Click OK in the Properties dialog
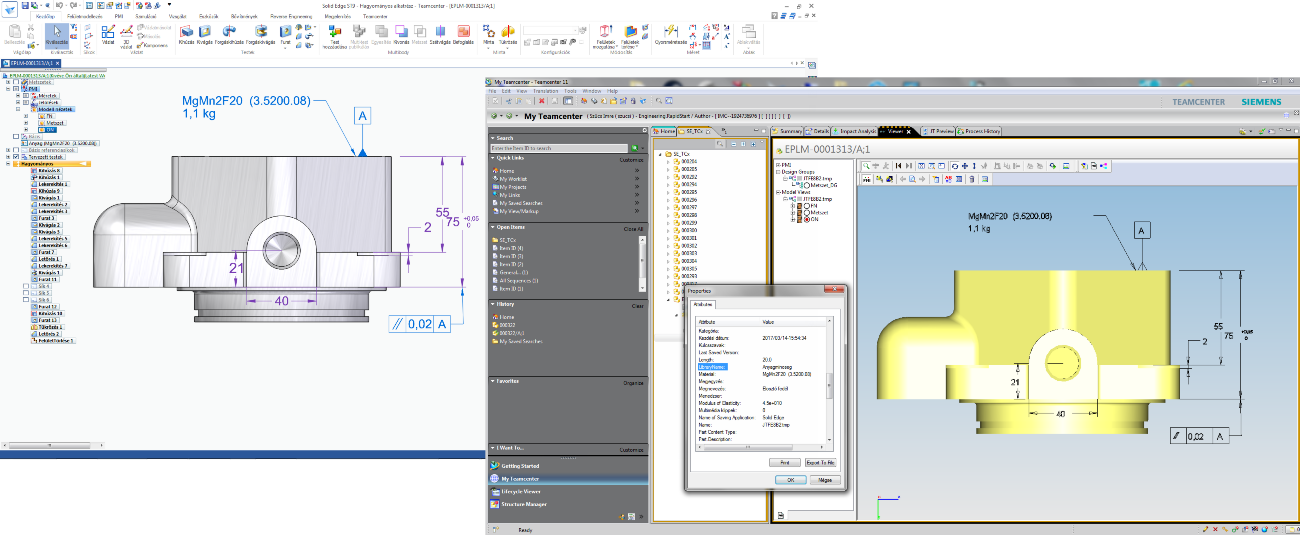This screenshot has height=535, width=1300. tap(790, 480)
